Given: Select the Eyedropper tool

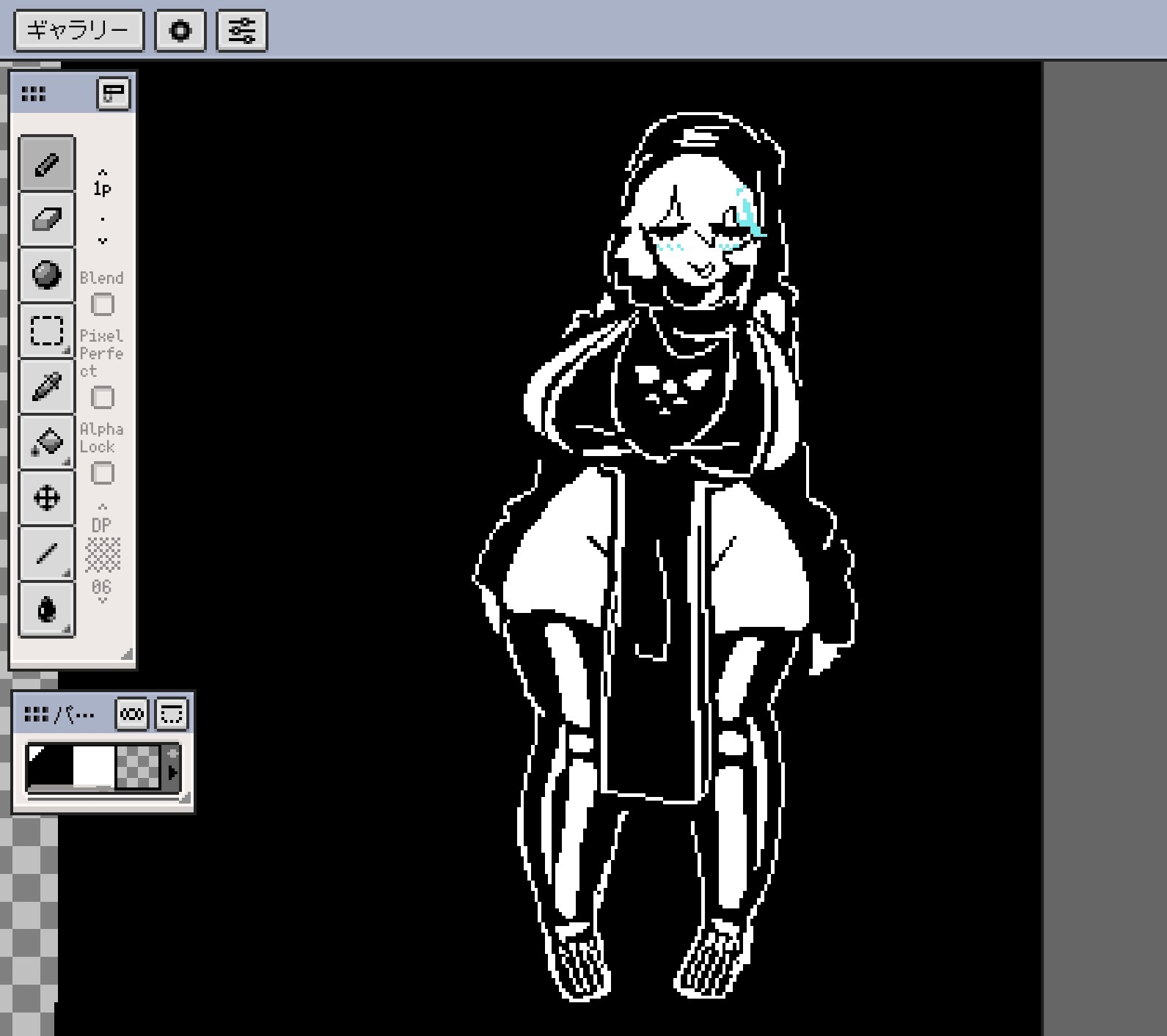Looking at the screenshot, I should (x=46, y=386).
